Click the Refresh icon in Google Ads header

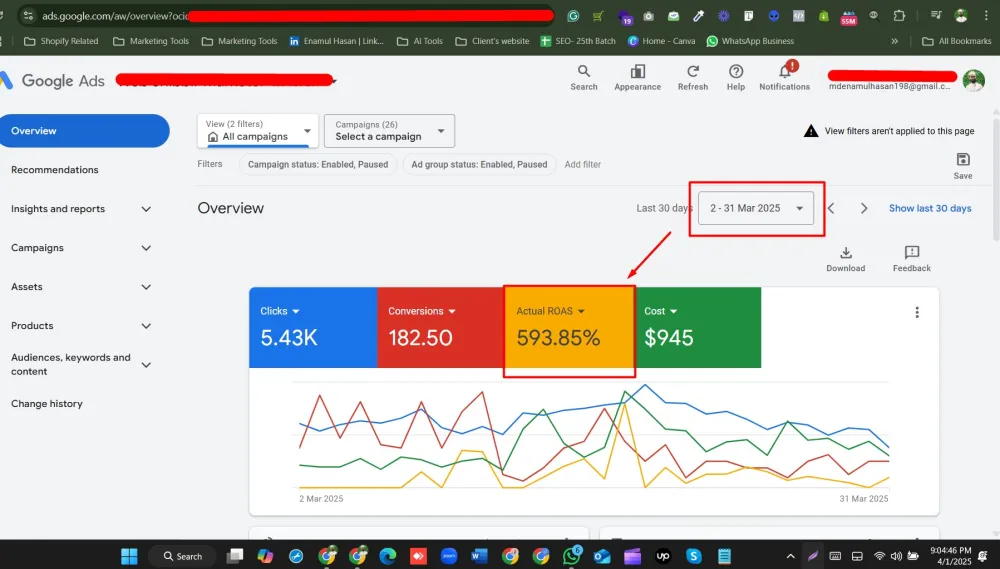(x=693, y=71)
